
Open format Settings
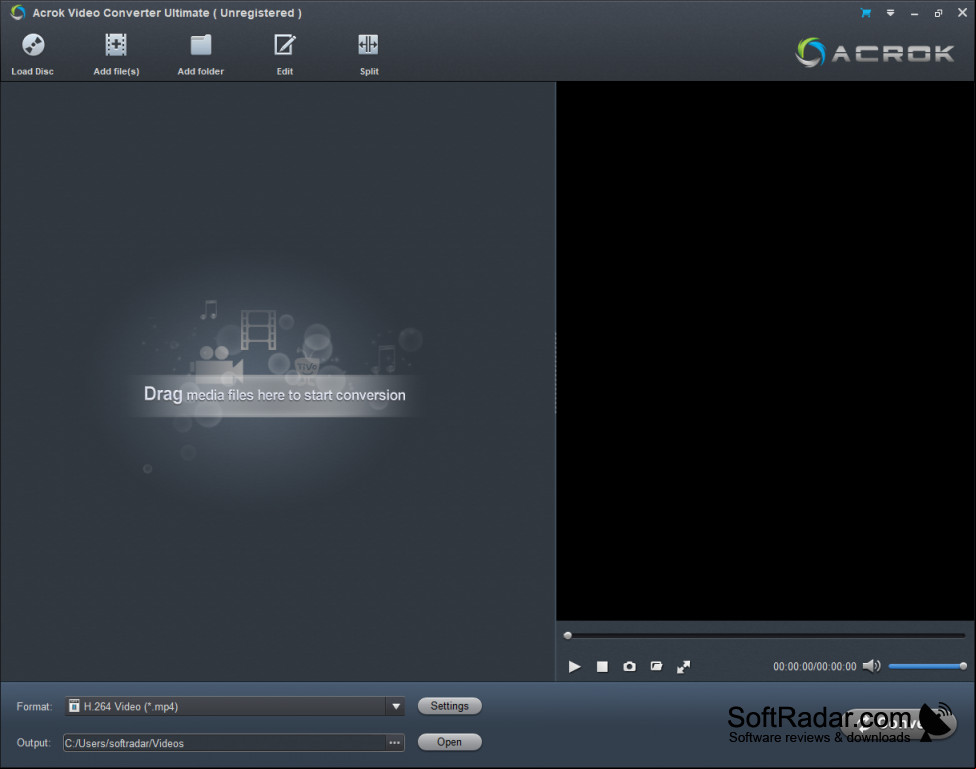click(449, 706)
